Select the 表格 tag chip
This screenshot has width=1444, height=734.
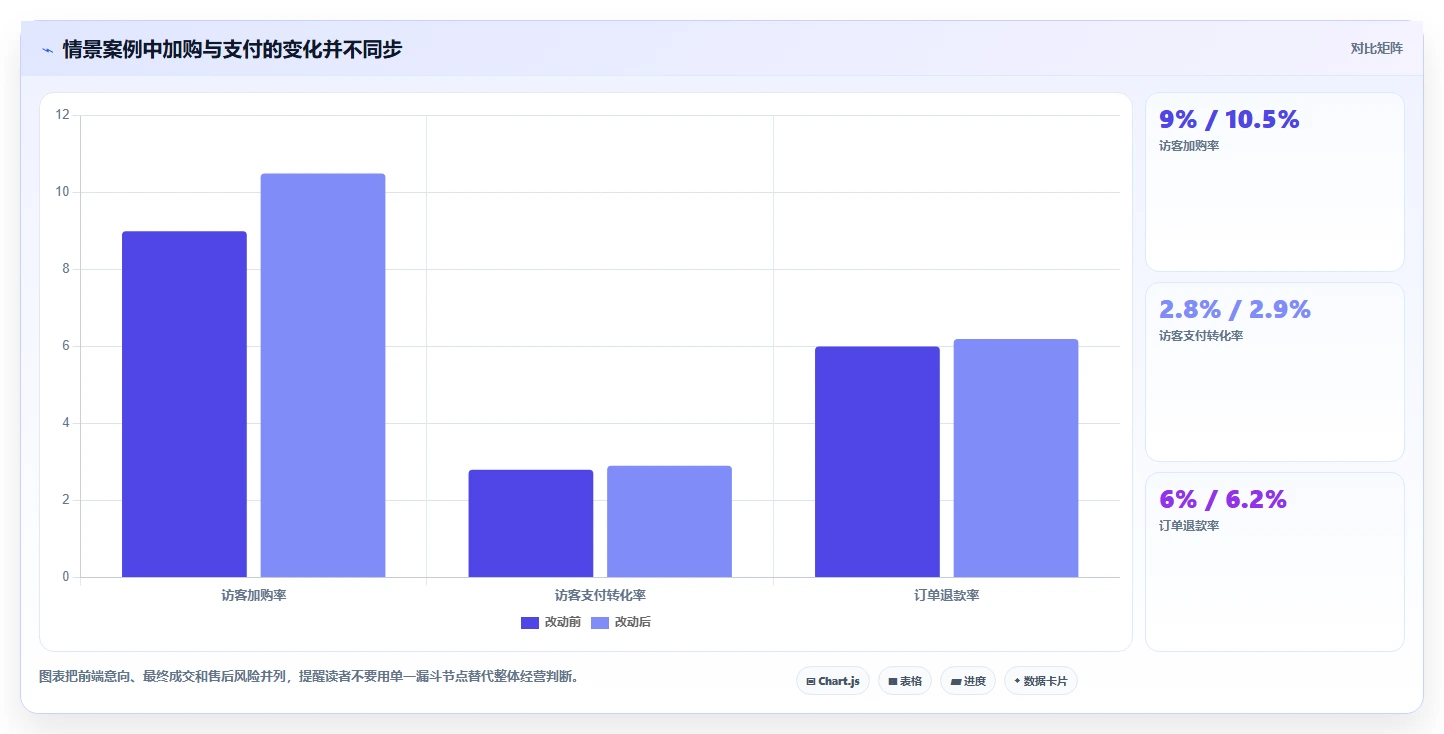tap(904, 681)
